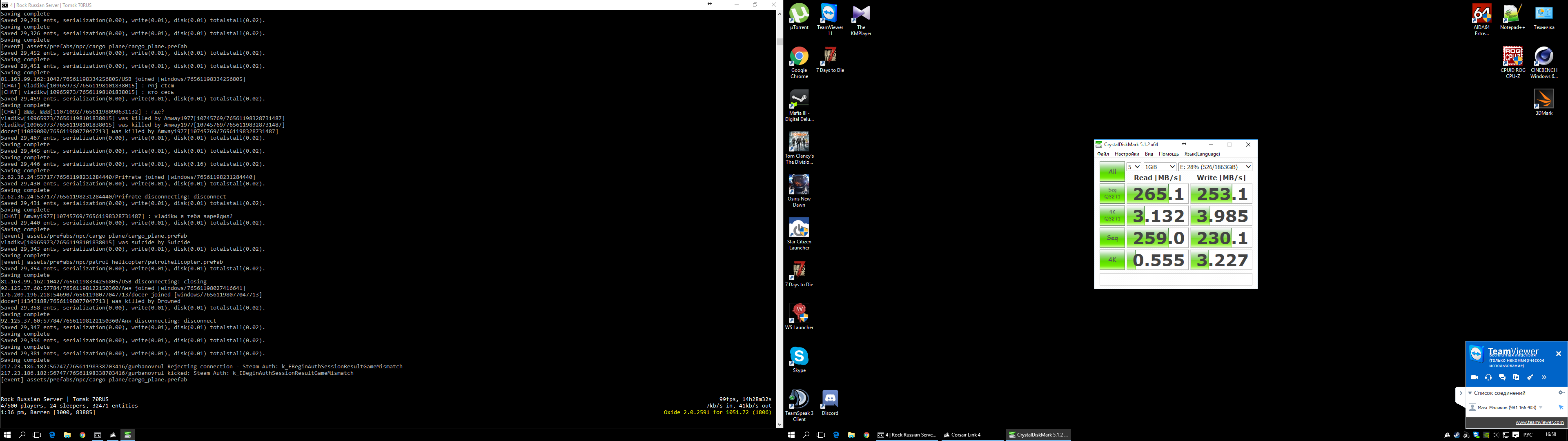Viewport: 1568px width, 441px height.
Task: Open www.teamviewer.com link
Action: tap(1539, 422)
